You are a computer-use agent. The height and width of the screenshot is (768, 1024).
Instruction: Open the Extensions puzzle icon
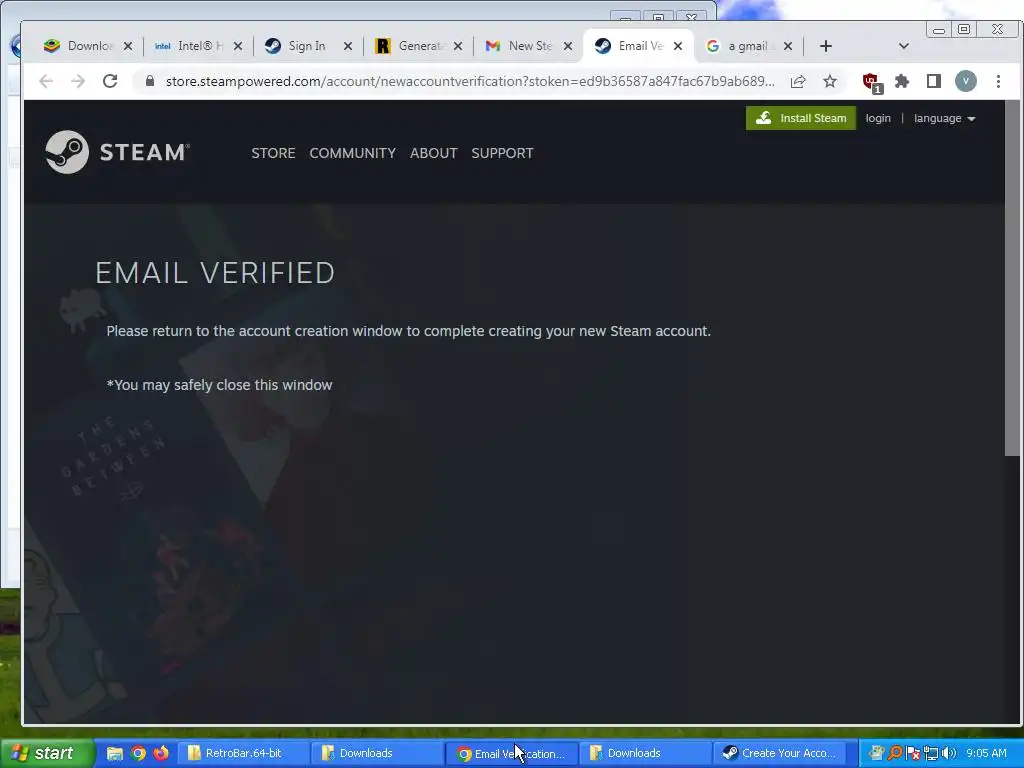point(902,81)
